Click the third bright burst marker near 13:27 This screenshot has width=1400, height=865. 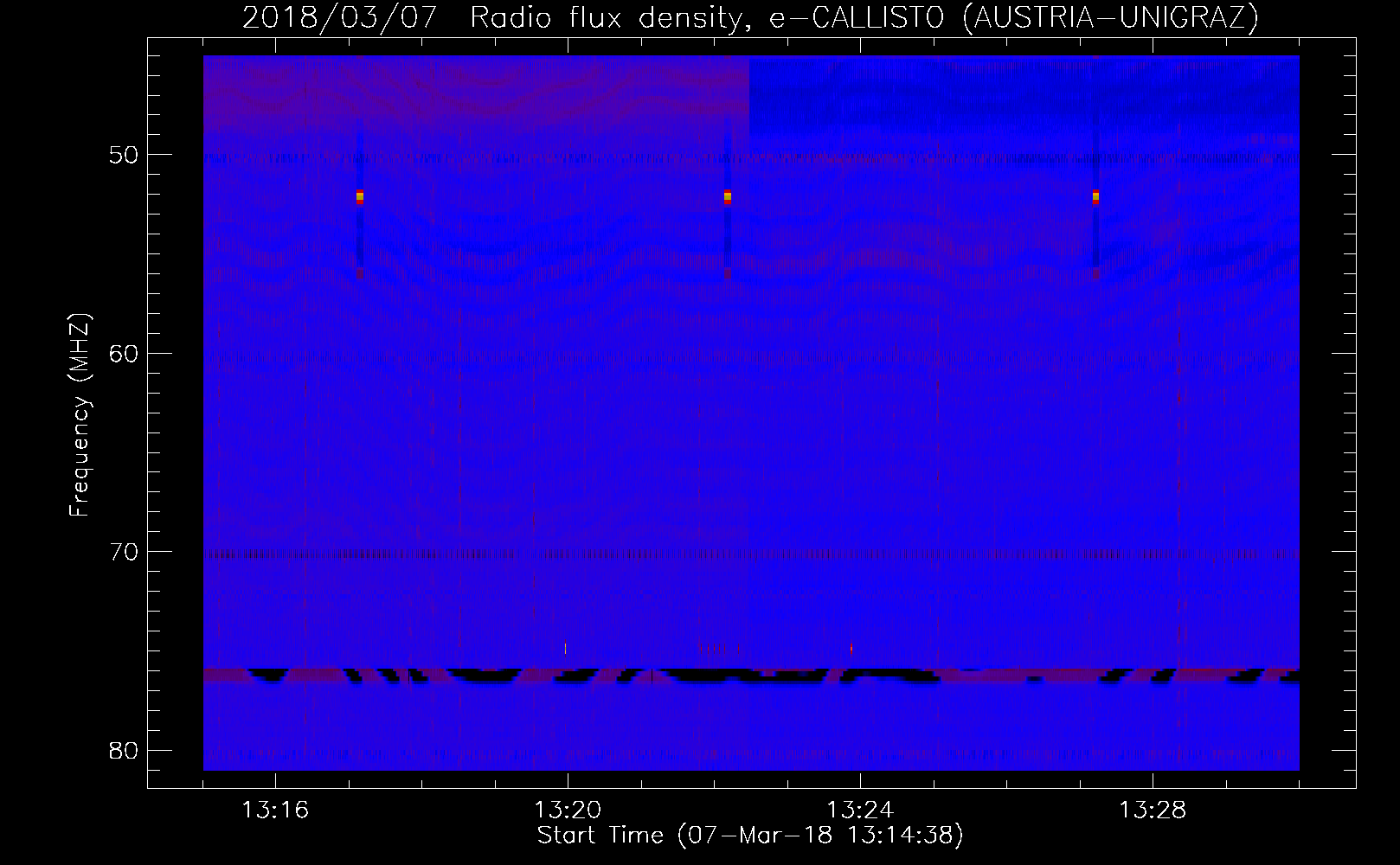(x=1095, y=197)
